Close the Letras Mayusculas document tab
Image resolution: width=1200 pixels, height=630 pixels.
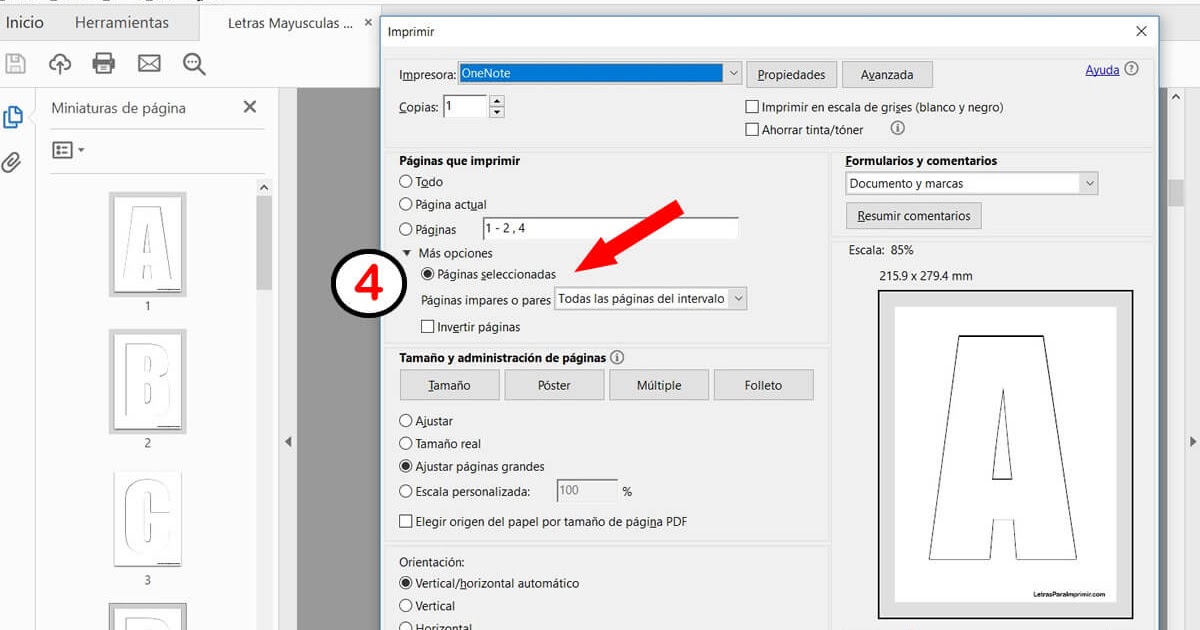click(x=369, y=22)
